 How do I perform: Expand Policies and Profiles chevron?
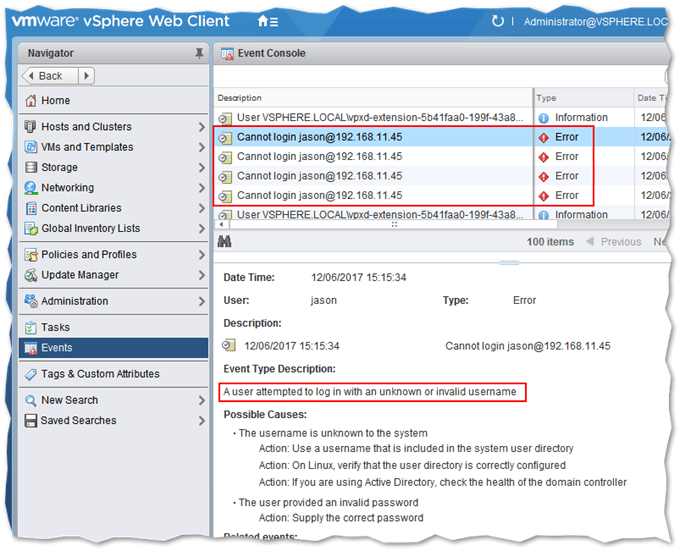(x=201, y=254)
